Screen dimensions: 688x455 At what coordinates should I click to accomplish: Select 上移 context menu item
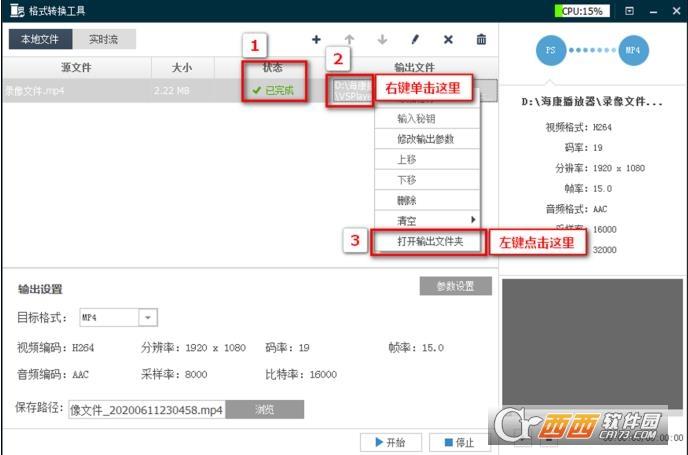click(427, 159)
